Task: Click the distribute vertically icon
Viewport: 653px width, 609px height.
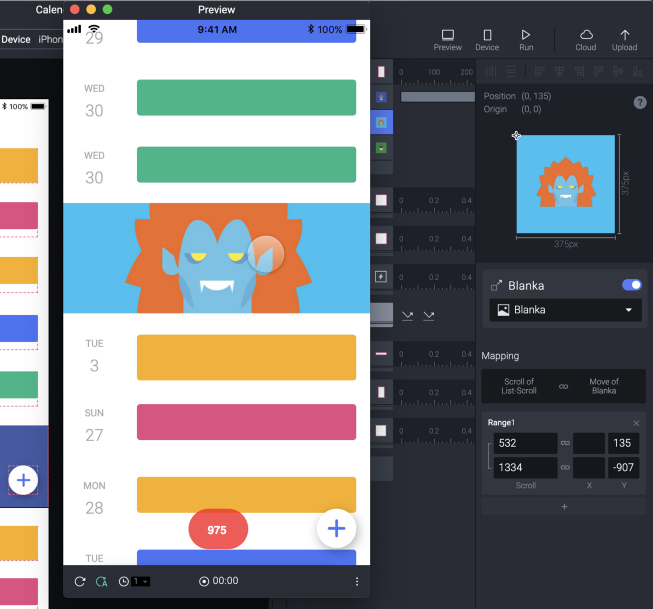Action: click(511, 72)
